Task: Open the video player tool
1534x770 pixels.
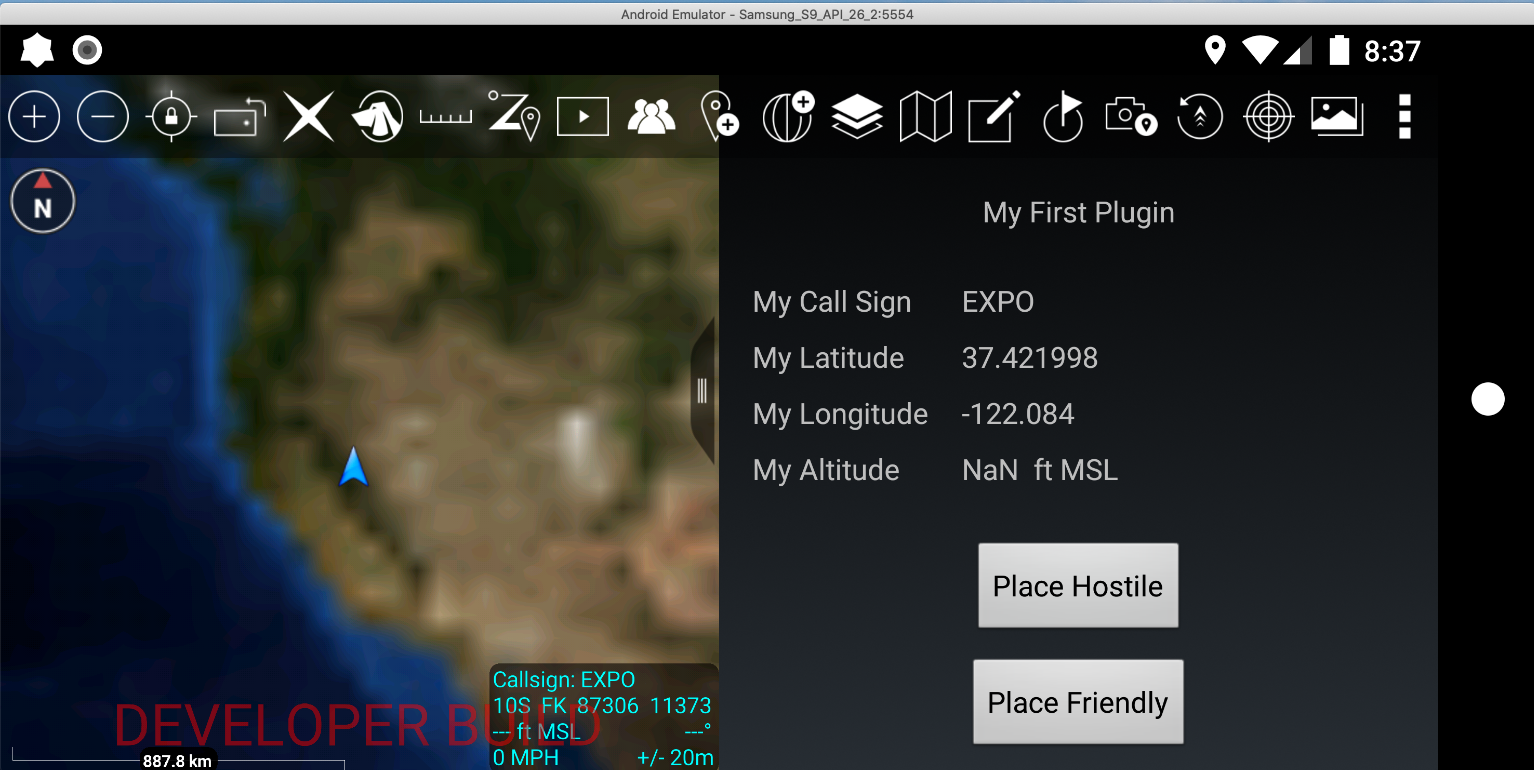Action: (583, 117)
